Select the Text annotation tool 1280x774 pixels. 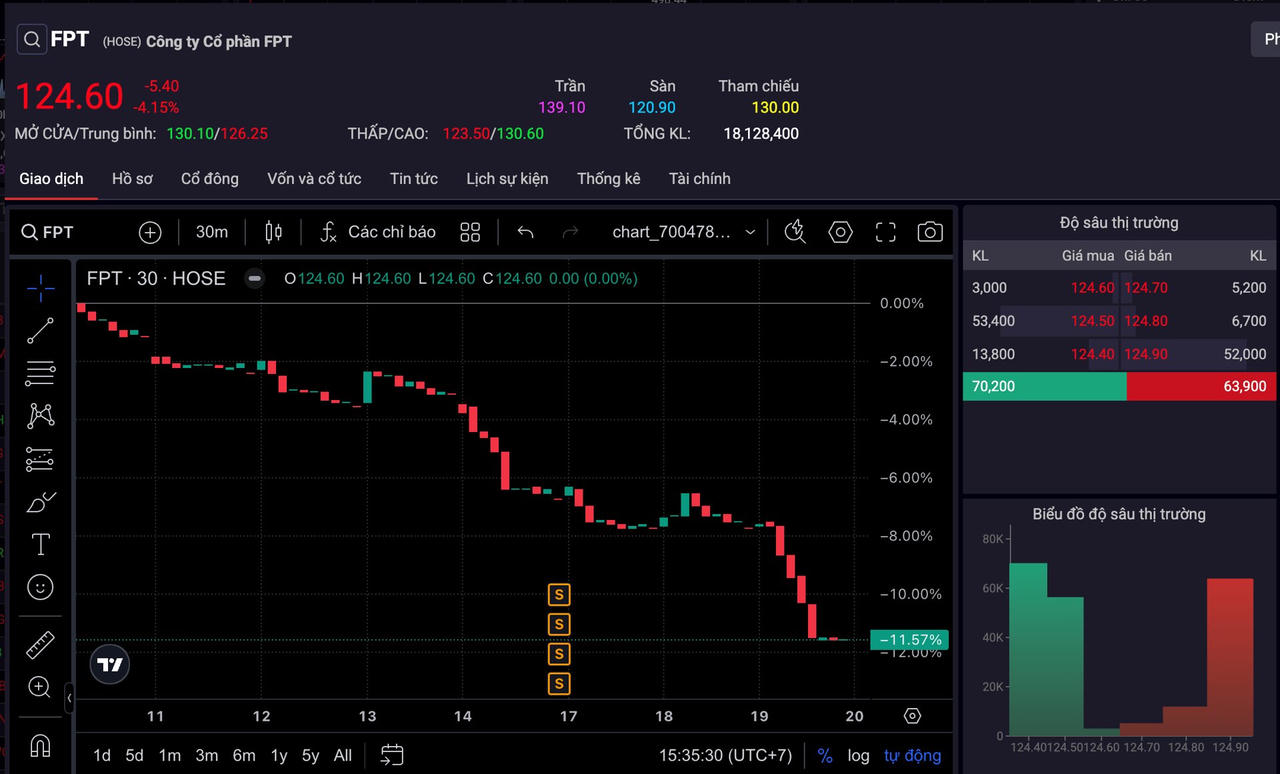41,545
